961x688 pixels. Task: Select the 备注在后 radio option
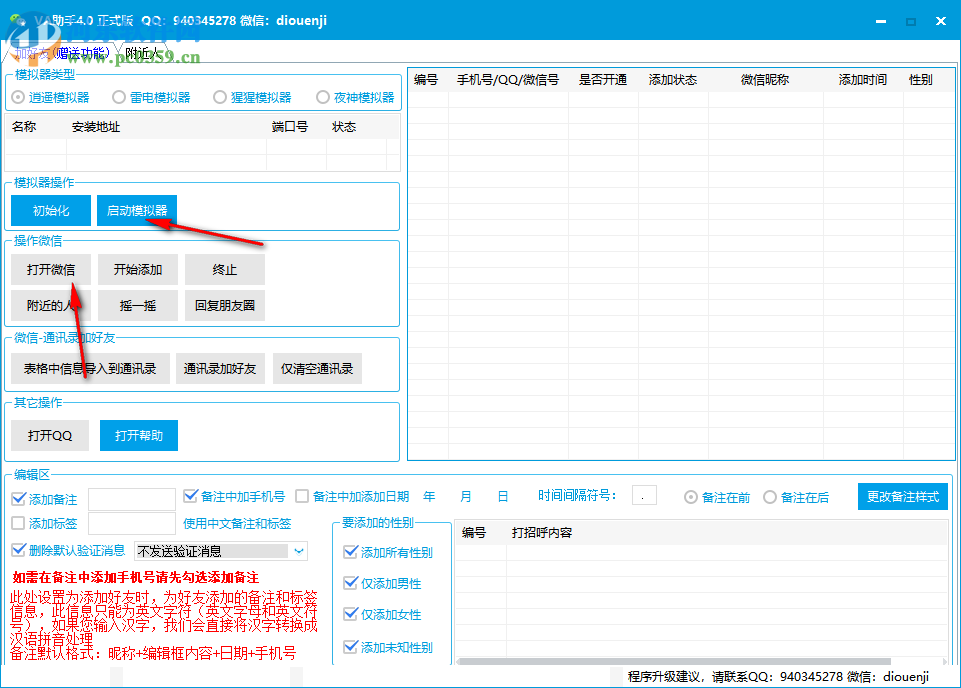pyautogui.click(x=770, y=496)
